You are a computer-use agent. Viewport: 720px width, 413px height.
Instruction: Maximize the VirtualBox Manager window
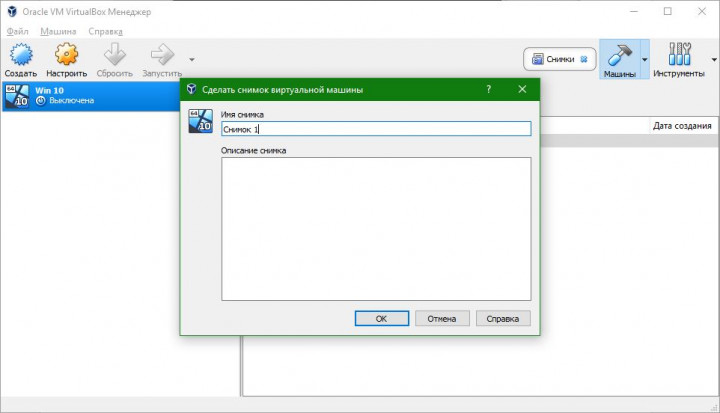(x=668, y=11)
